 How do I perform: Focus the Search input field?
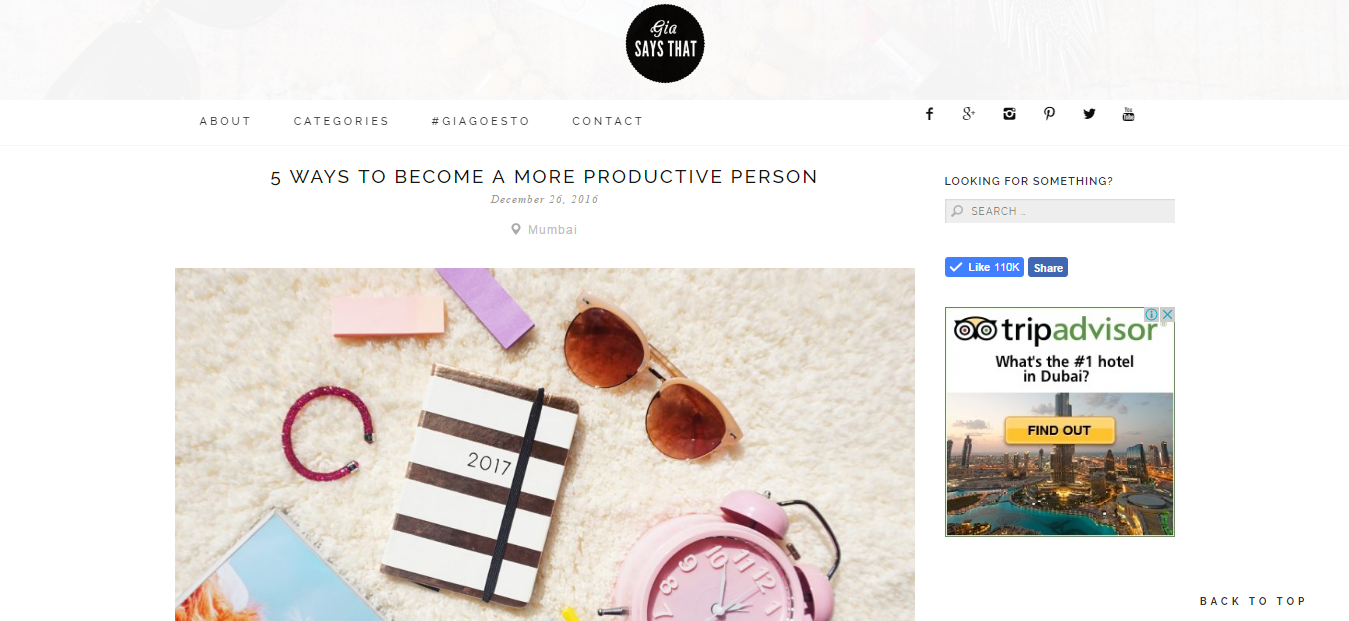[x=1060, y=211]
